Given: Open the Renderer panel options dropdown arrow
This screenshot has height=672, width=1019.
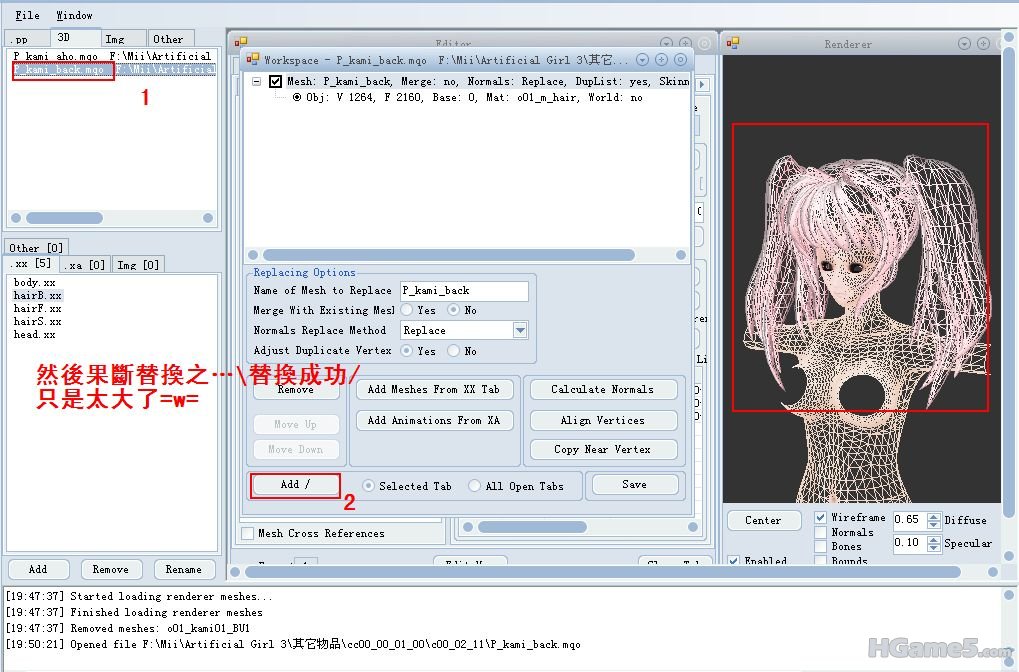Looking at the screenshot, I should 965,44.
